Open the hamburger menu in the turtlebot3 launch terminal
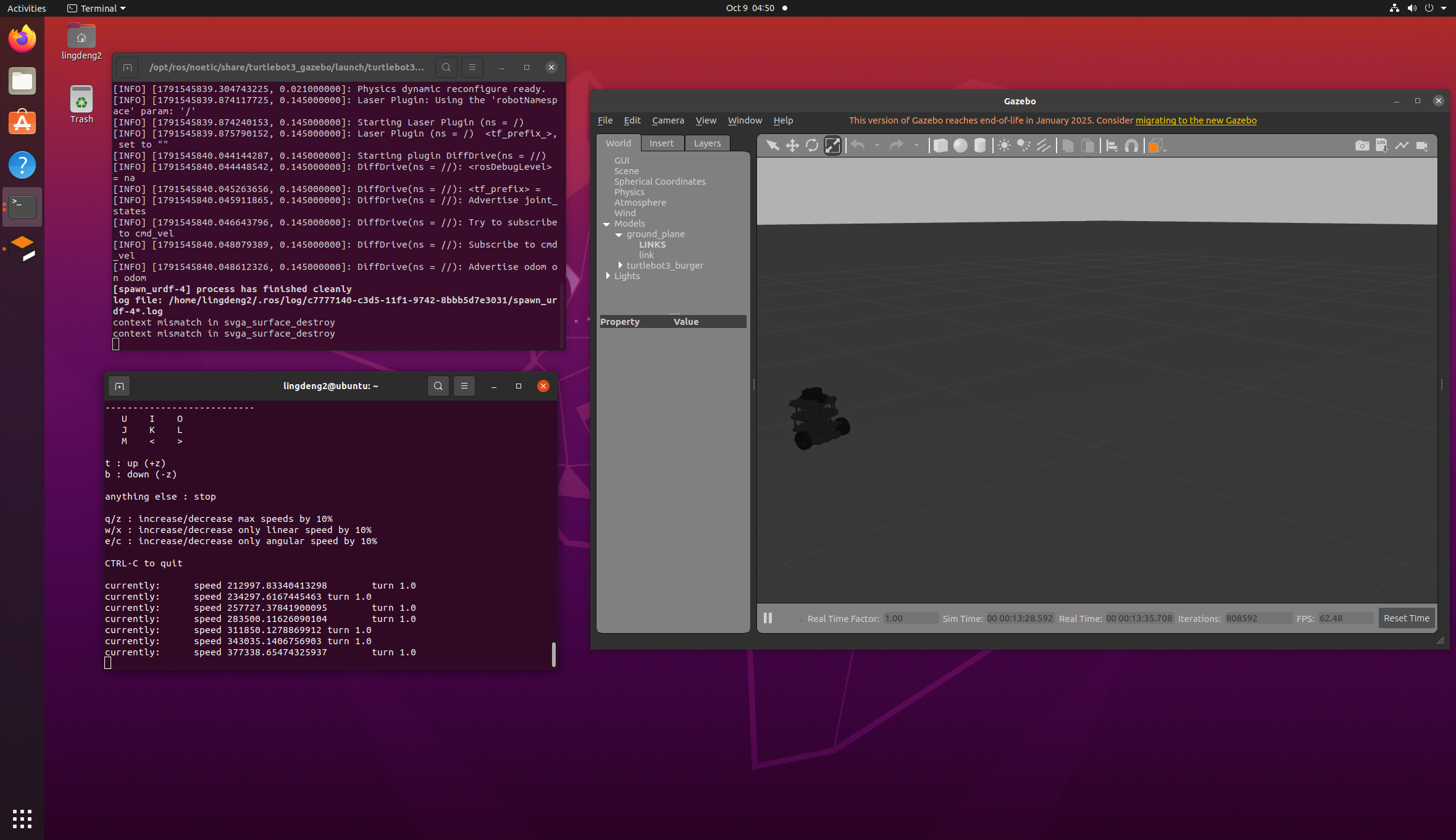The image size is (1456, 840). click(472, 67)
